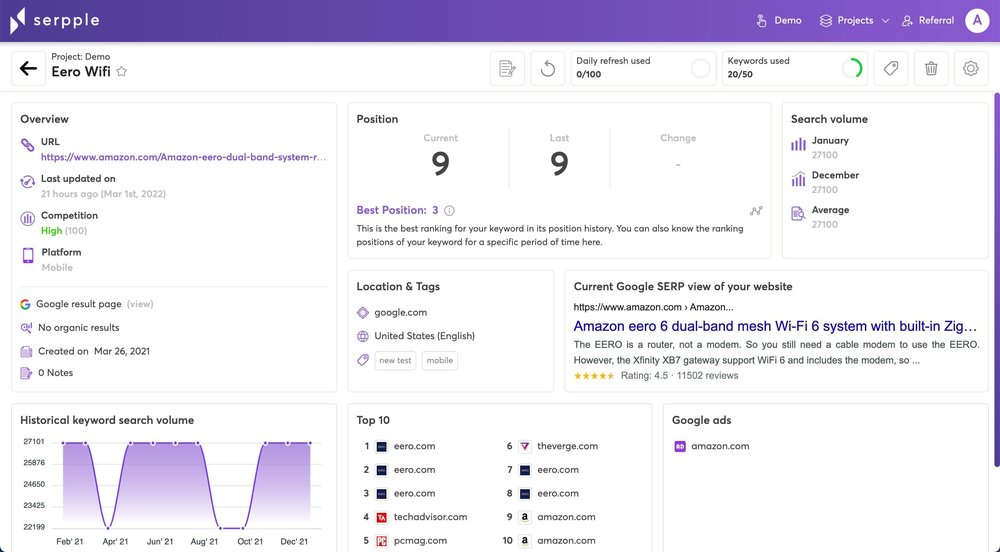Open the user avatar A menu
This screenshot has width=1000, height=552.
(977, 20)
